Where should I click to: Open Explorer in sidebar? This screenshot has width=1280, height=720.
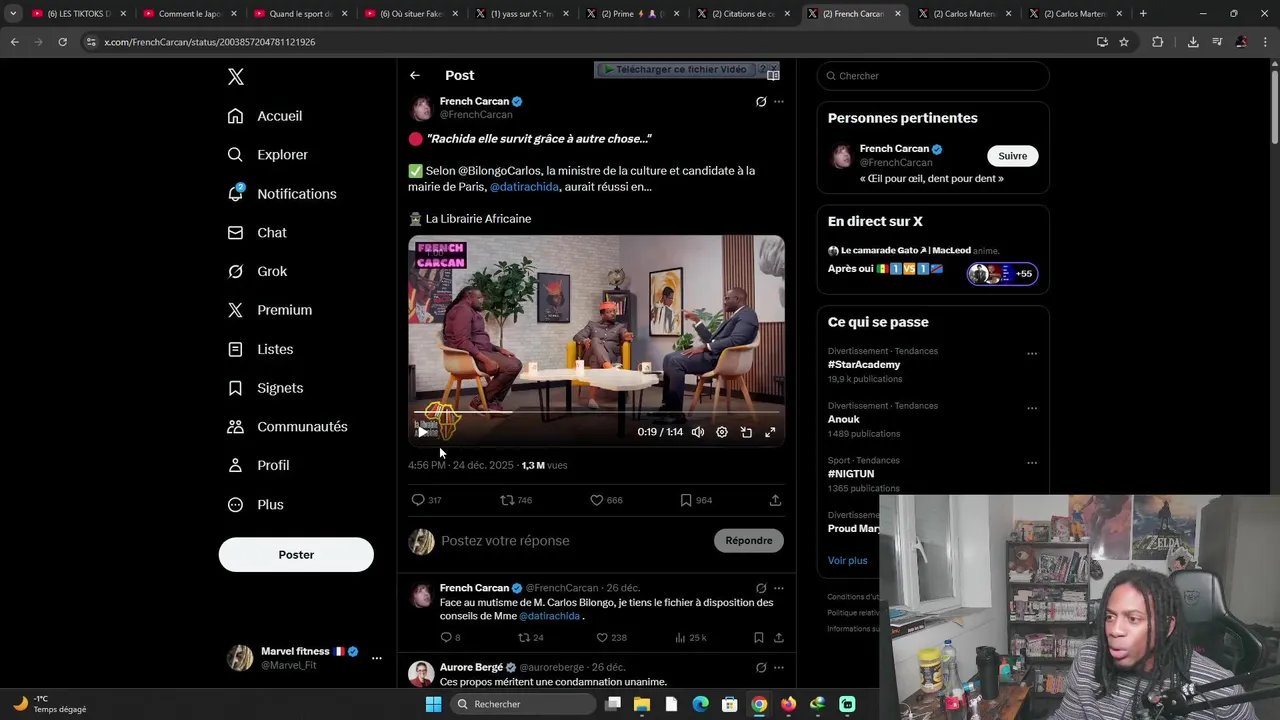point(267,155)
